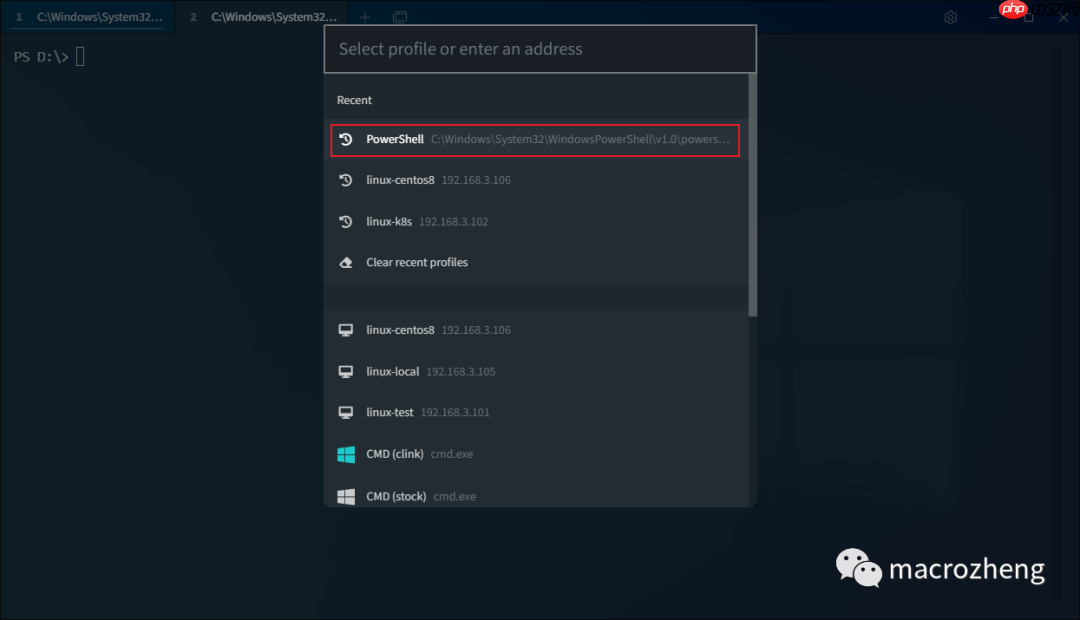Click history icon beside PowerShell entry
The image size is (1080, 620).
pyautogui.click(x=346, y=139)
